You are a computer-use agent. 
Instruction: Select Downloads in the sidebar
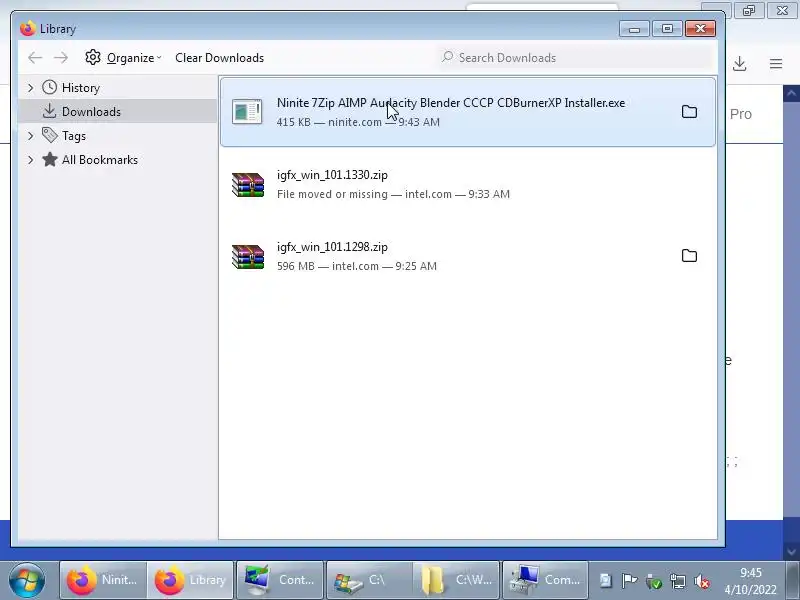pyautogui.click(x=91, y=112)
